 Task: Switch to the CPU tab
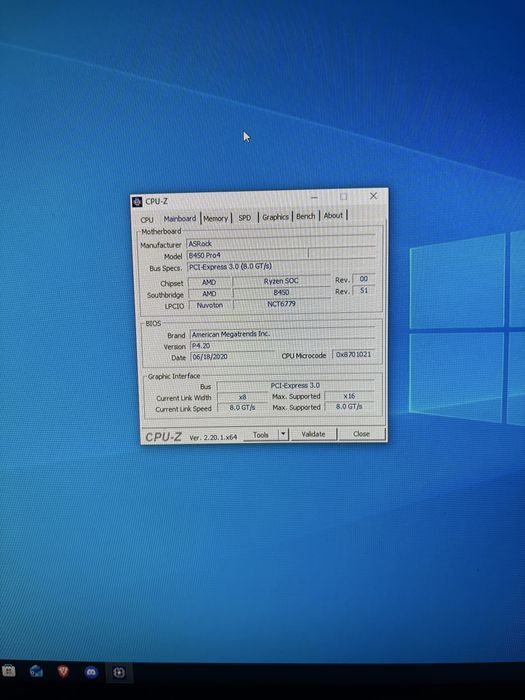tap(147, 220)
